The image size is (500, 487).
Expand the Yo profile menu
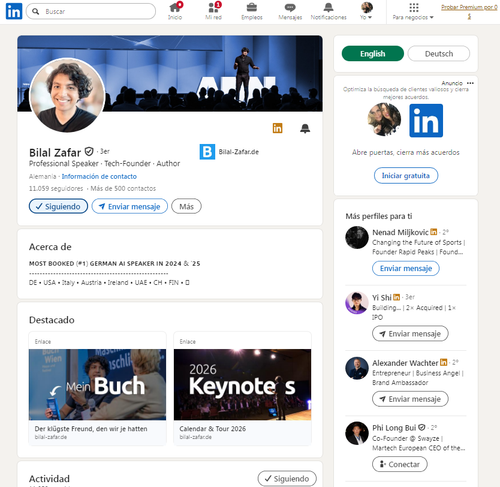[366, 11]
